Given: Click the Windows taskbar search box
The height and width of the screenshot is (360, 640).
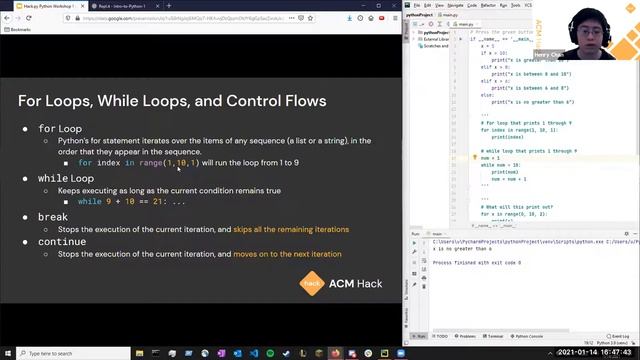Looking at the screenshot, I should [x=73, y=353].
